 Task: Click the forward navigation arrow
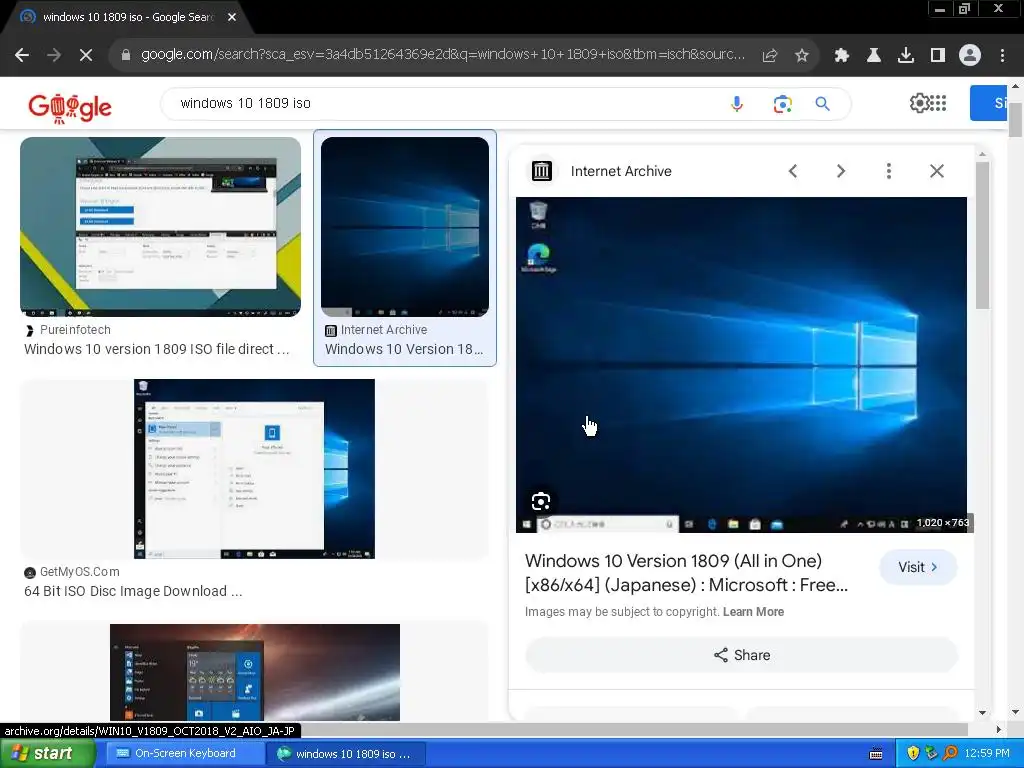(x=54, y=56)
